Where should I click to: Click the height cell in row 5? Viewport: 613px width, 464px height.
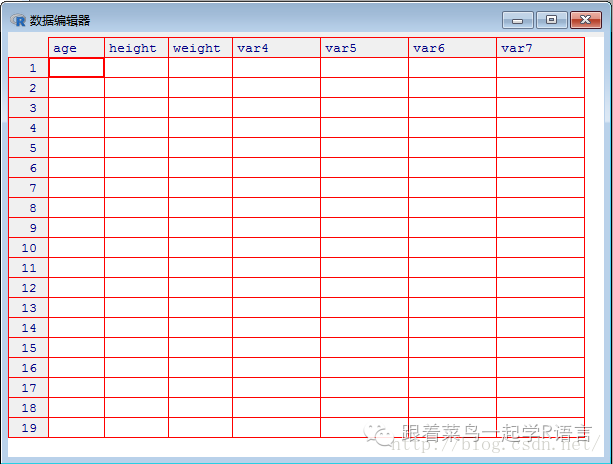[136, 148]
